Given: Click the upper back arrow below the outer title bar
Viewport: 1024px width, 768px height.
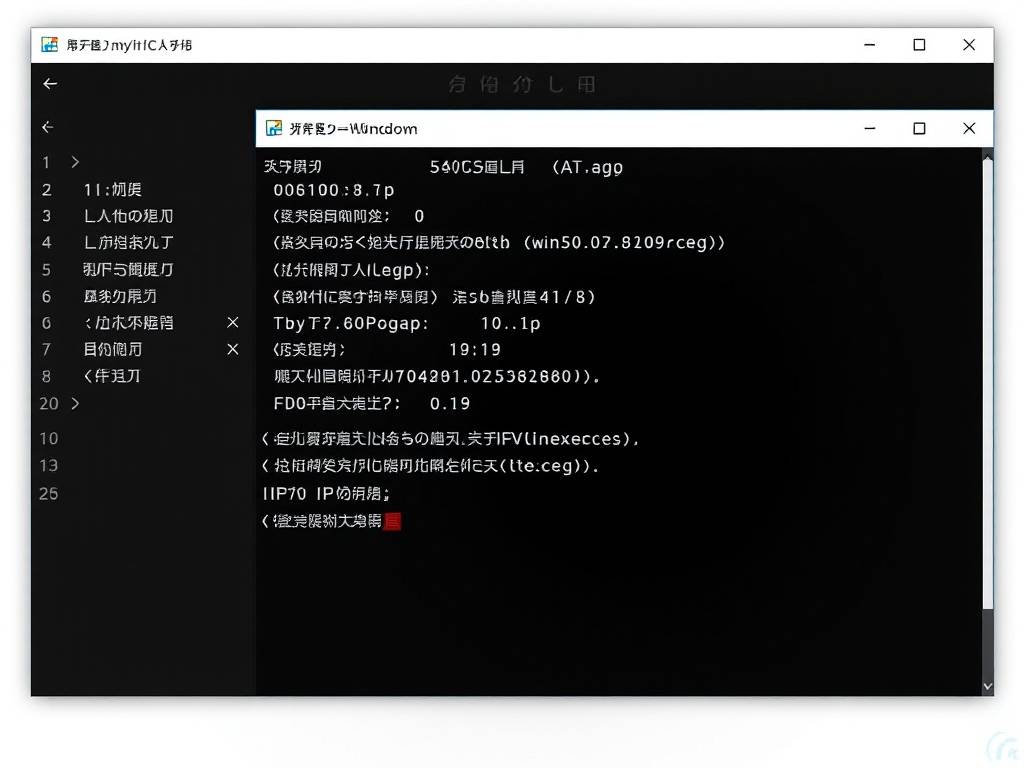Looking at the screenshot, I should pos(50,84).
